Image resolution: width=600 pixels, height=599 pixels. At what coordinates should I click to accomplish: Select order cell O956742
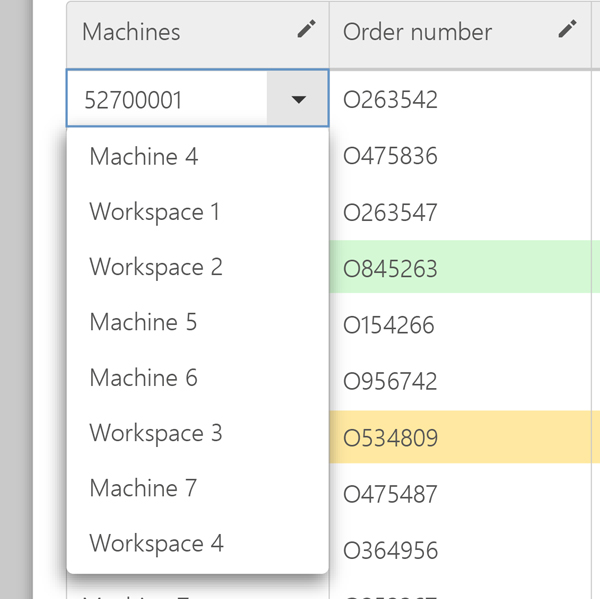pos(461,381)
